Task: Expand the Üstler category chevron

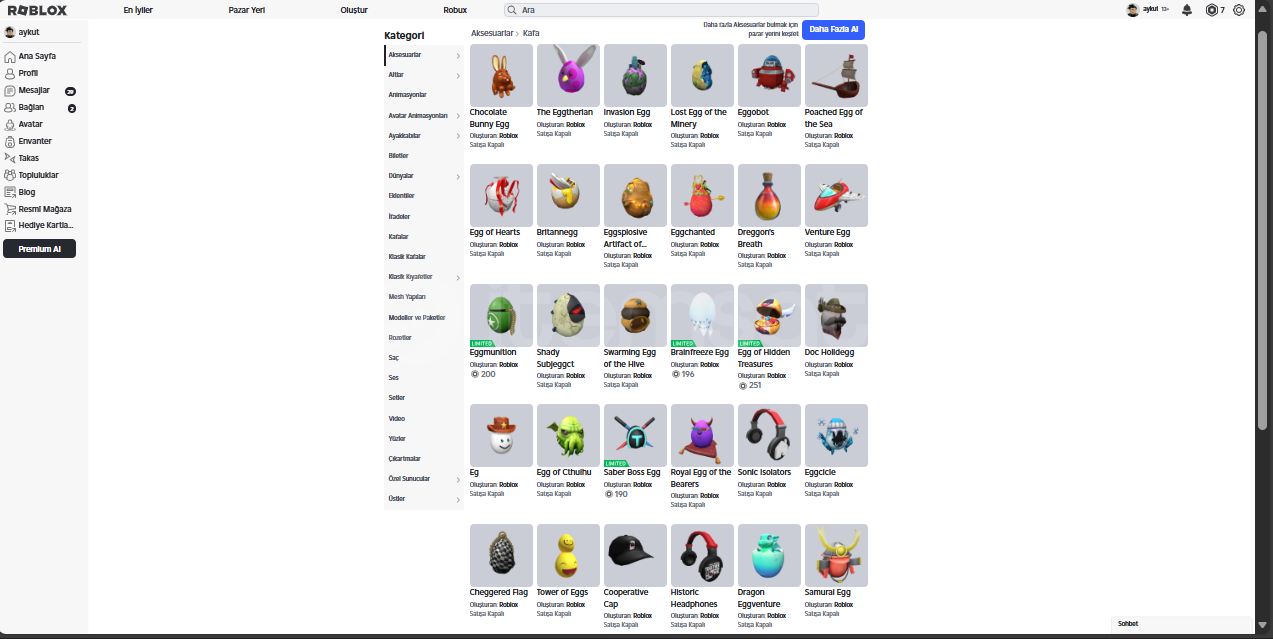Action: click(x=458, y=499)
